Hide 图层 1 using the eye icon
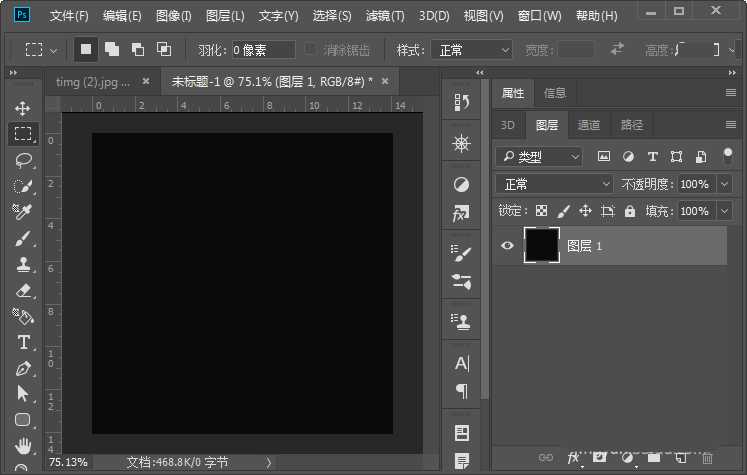Image resolution: width=747 pixels, height=475 pixels. tap(507, 245)
